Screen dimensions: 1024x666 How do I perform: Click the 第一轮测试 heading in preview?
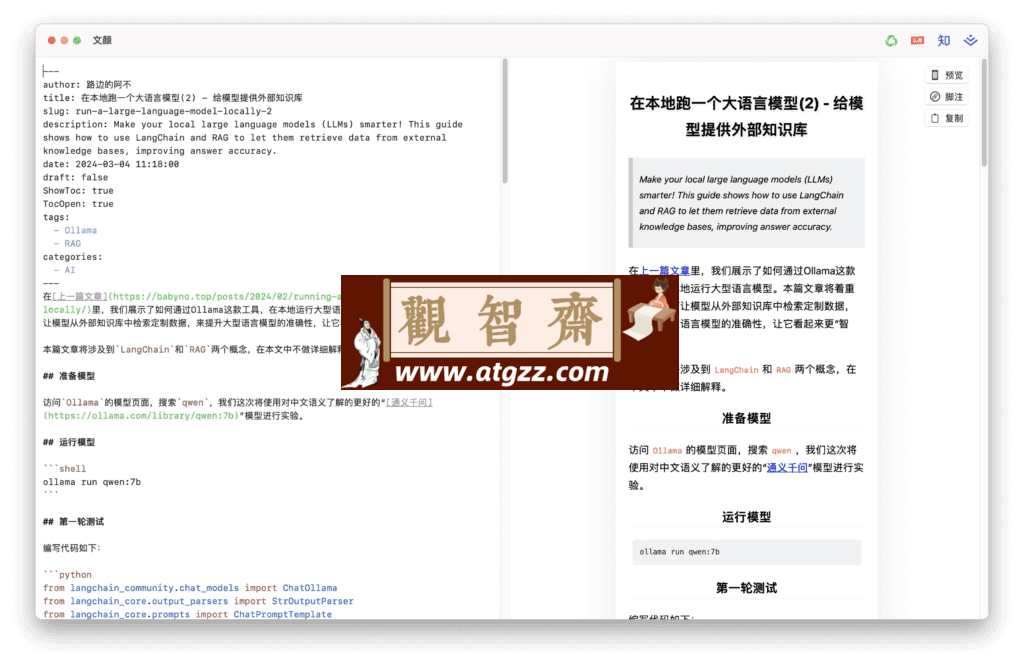coord(746,588)
